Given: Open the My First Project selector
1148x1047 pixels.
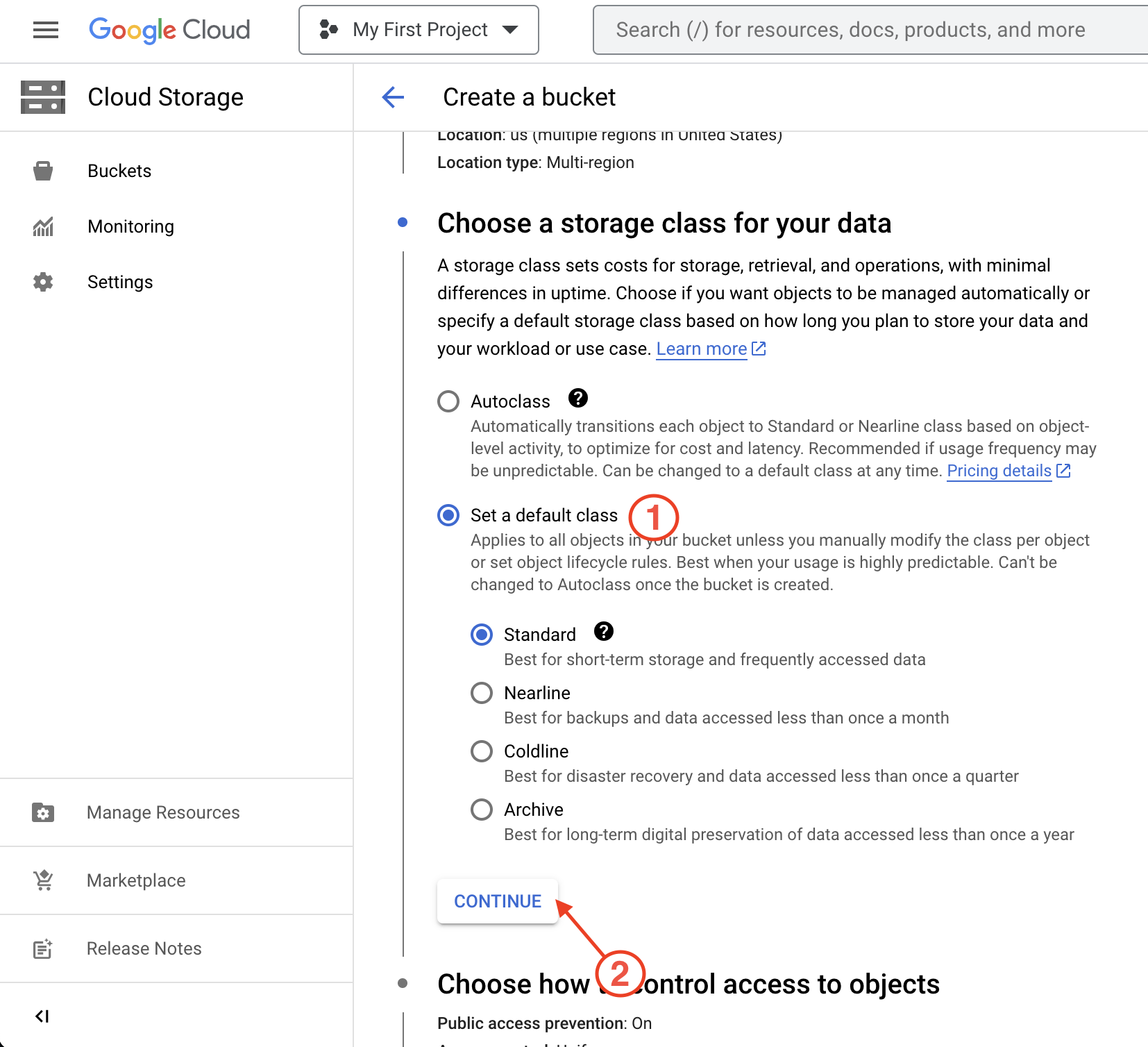Looking at the screenshot, I should point(419,30).
